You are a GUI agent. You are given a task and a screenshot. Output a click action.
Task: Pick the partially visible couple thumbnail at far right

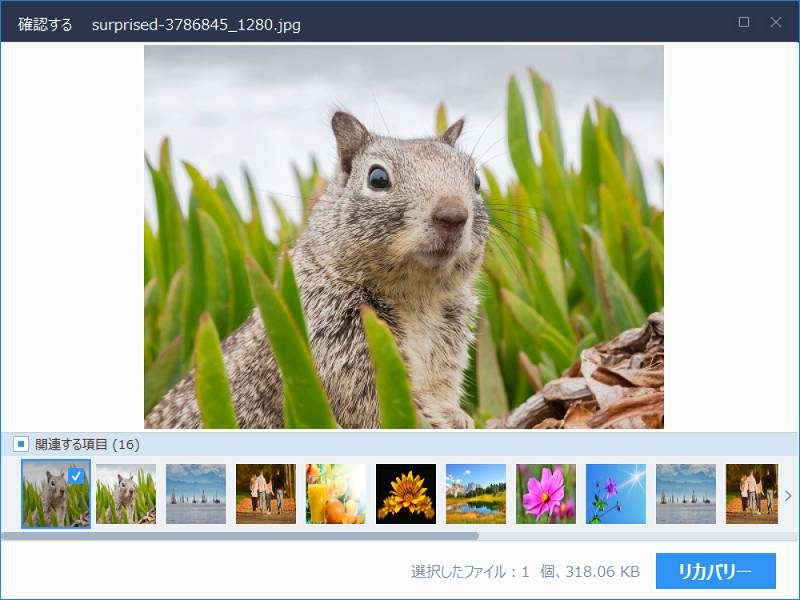pos(751,494)
